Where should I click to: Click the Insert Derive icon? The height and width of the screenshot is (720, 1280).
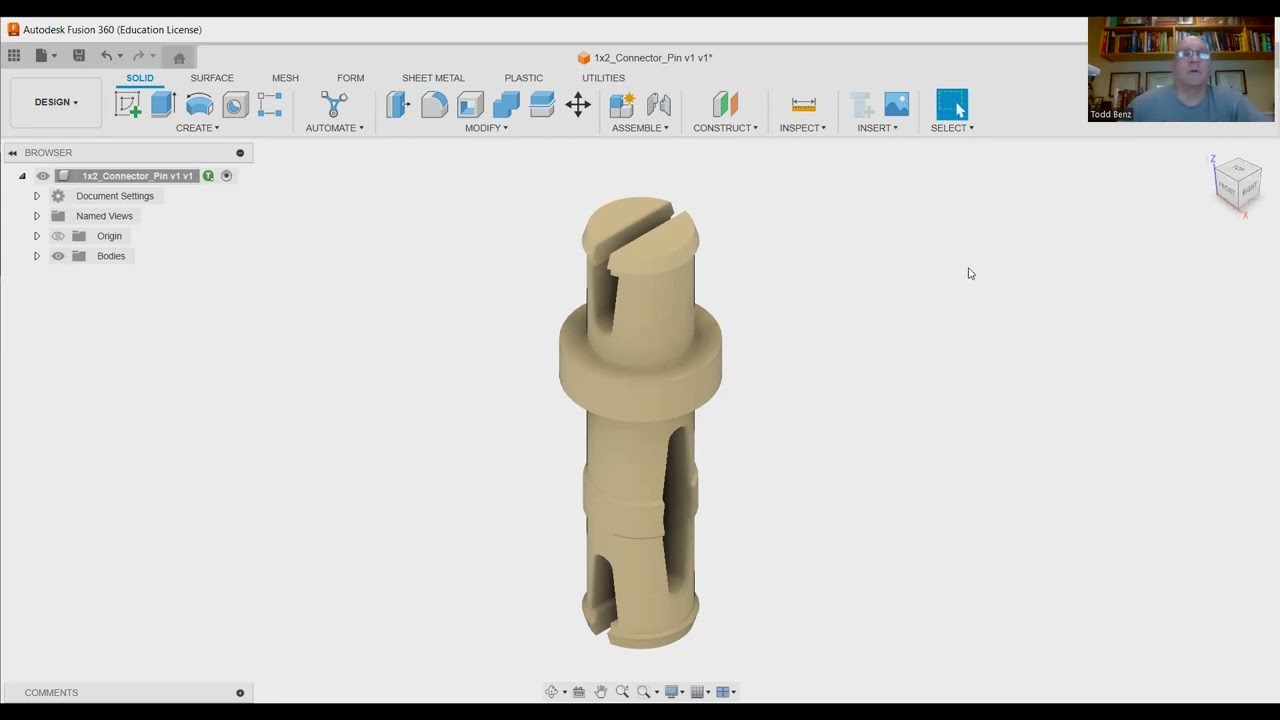[x=861, y=104]
